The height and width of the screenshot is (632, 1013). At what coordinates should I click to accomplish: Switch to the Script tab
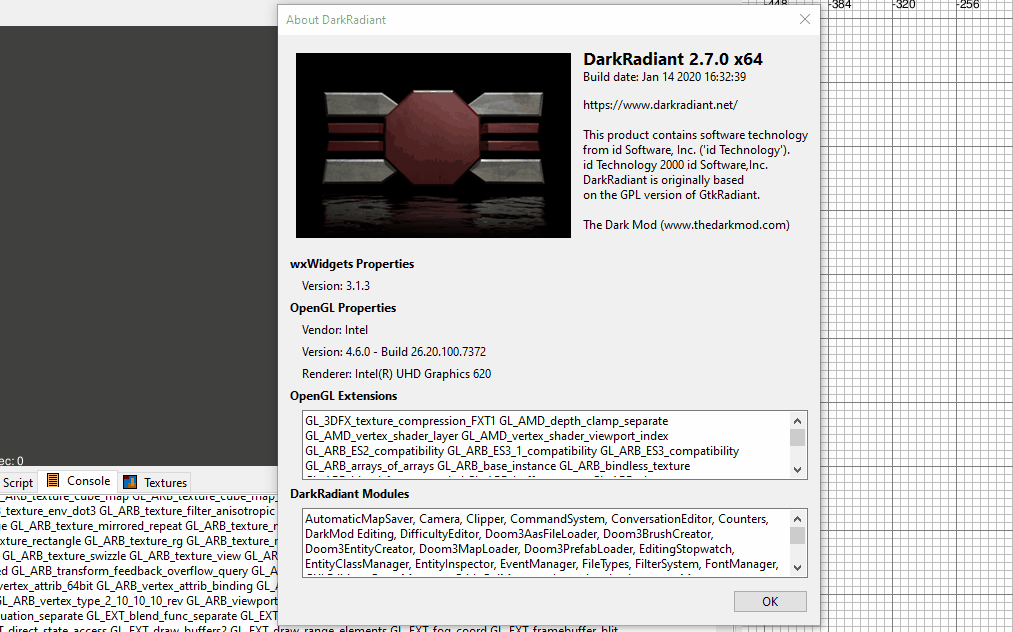(x=18, y=482)
